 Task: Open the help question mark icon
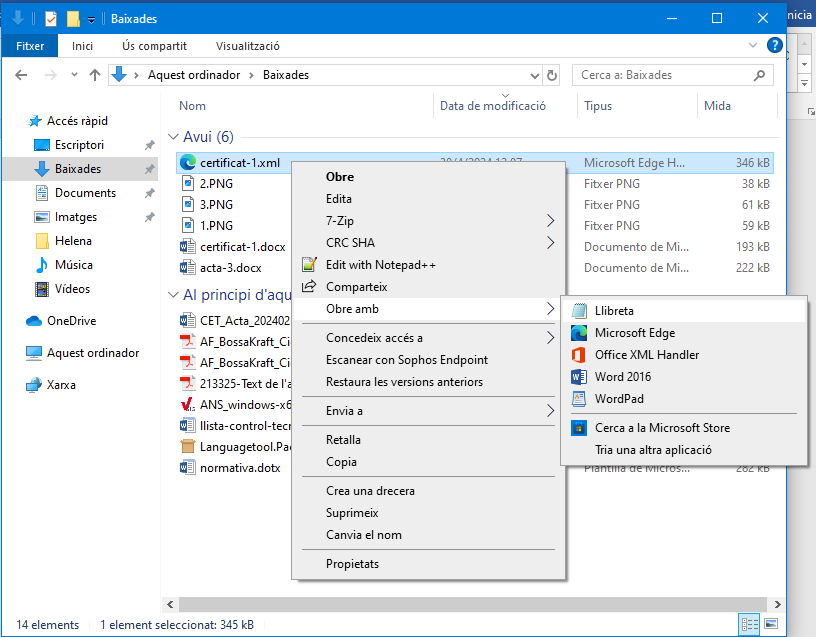[x=774, y=46]
